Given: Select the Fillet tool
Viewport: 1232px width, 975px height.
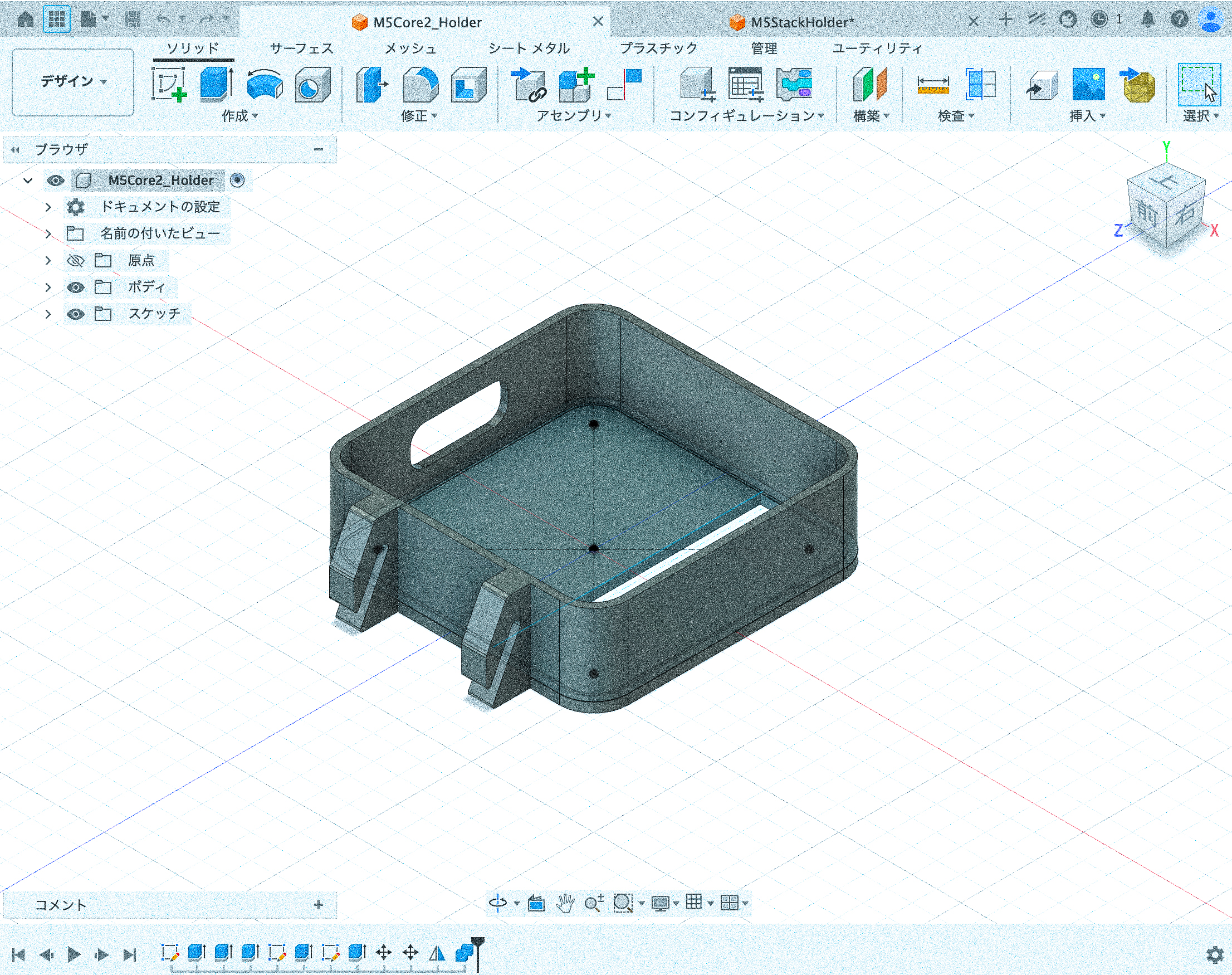Looking at the screenshot, I should (421, 85).
